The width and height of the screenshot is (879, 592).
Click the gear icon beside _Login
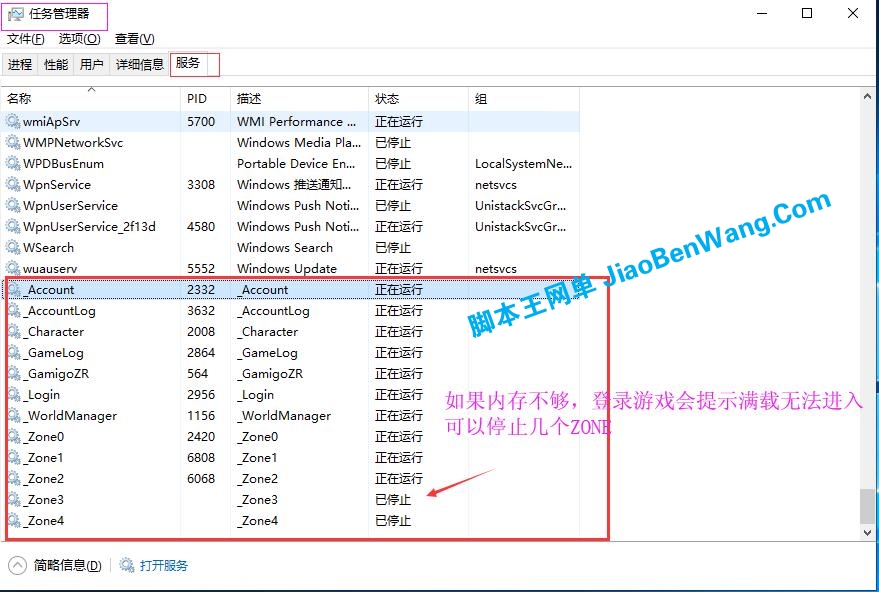tap(15, 394)
